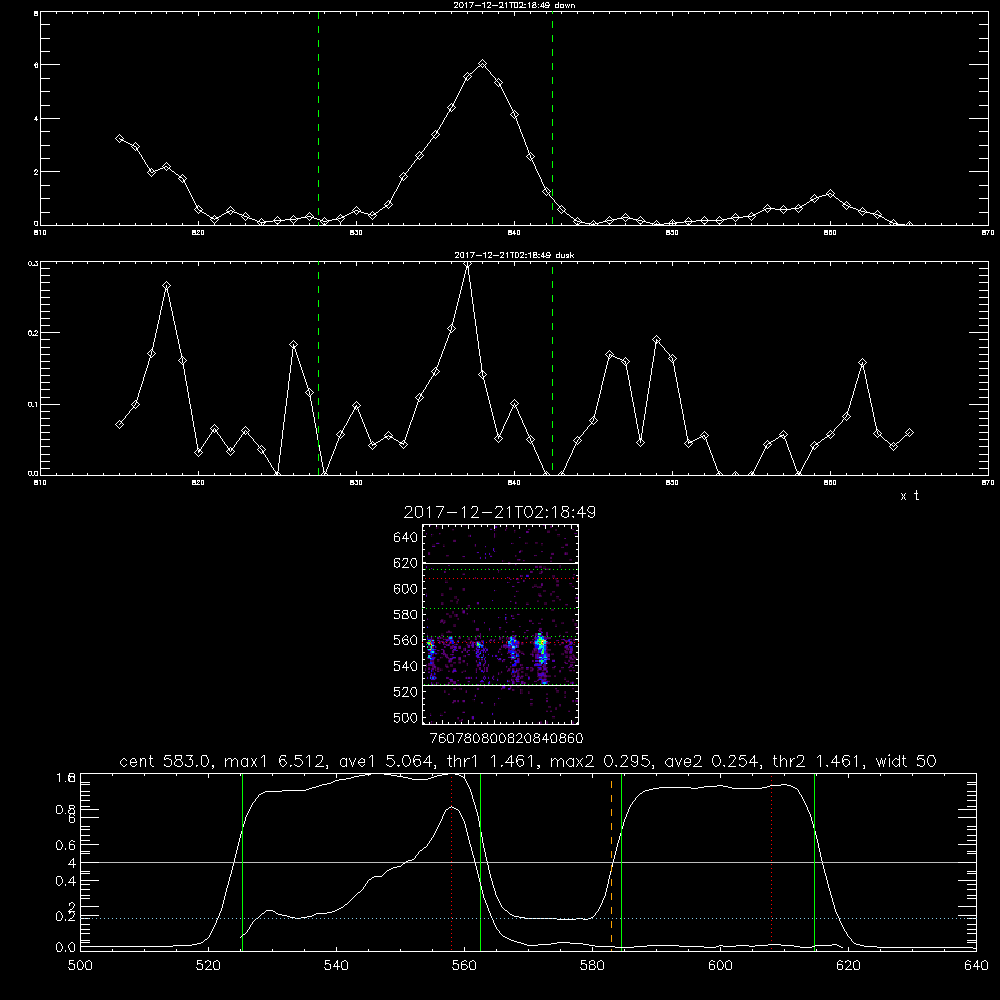Click the dusk plot peak near right end at 862
The height and width of the screenshot is (1000, 1000).
tap(862, 362)
